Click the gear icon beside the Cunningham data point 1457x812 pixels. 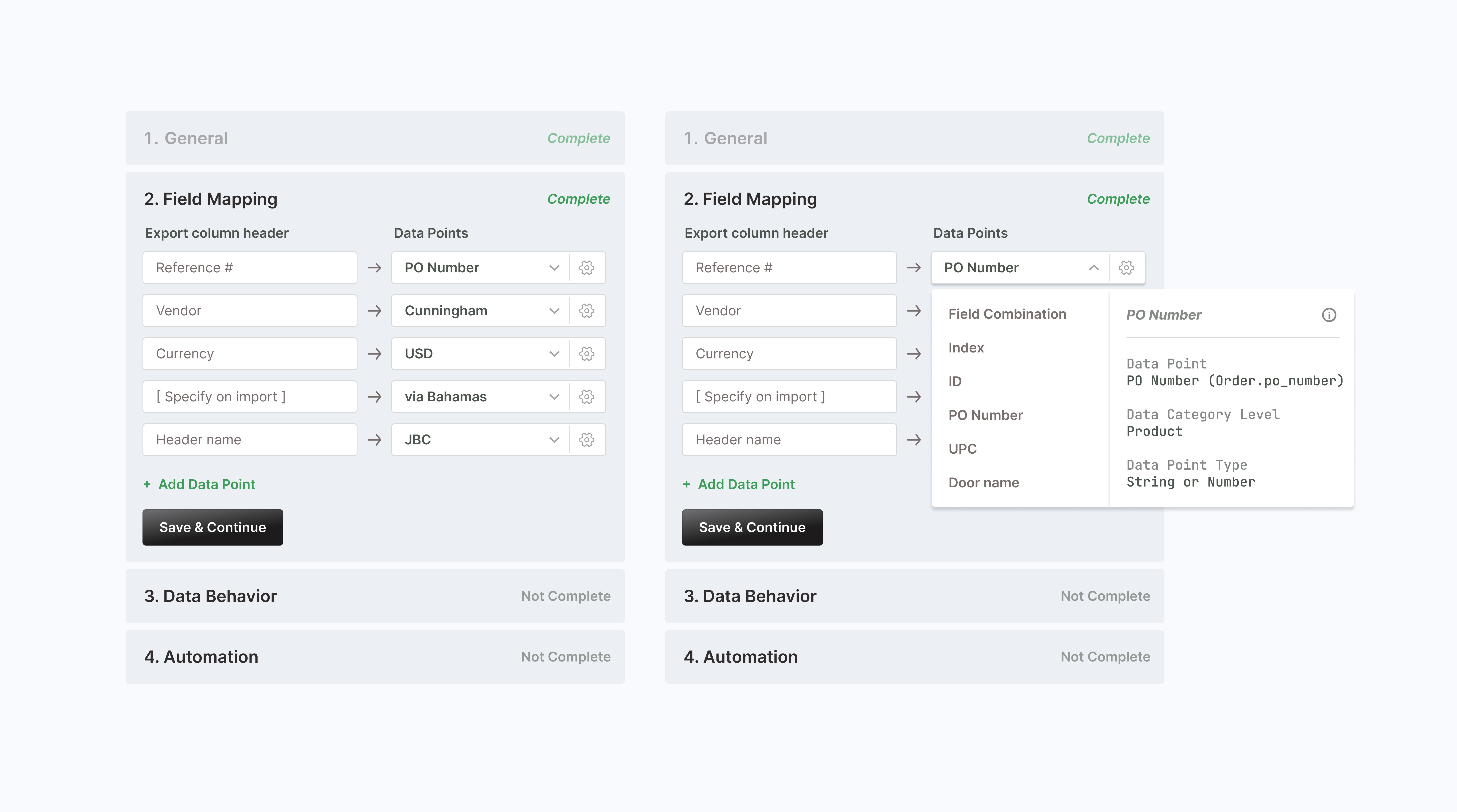tap(587, 311)
